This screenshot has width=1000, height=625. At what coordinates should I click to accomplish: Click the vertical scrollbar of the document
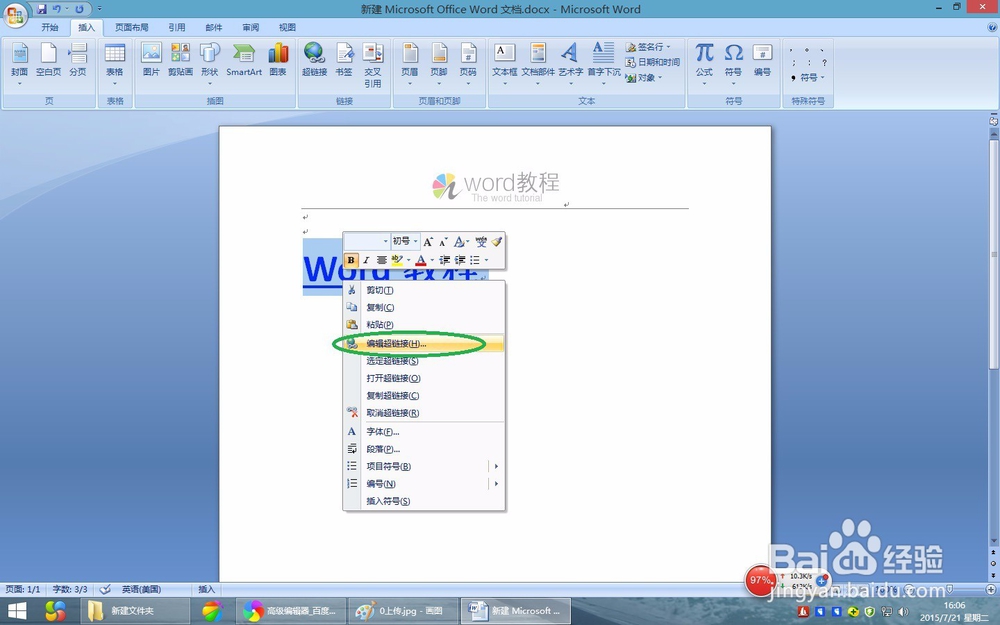994,255
